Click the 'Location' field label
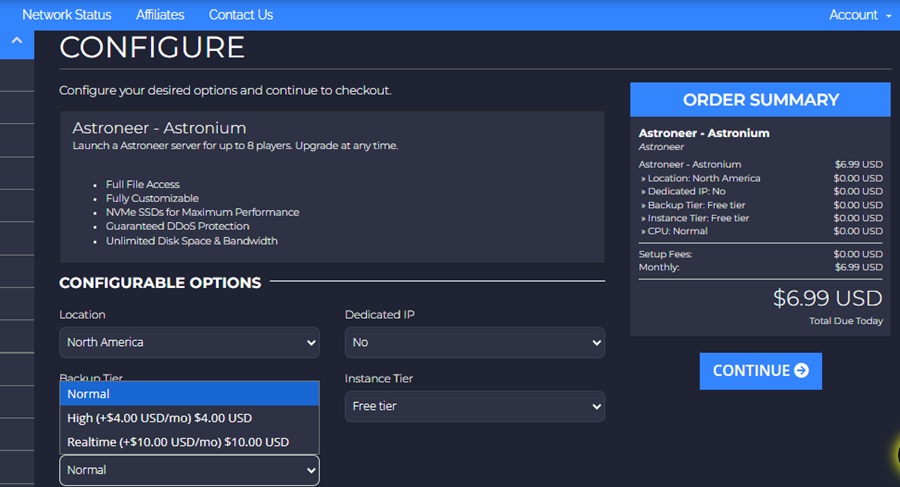900x487 pixels. 82,315
